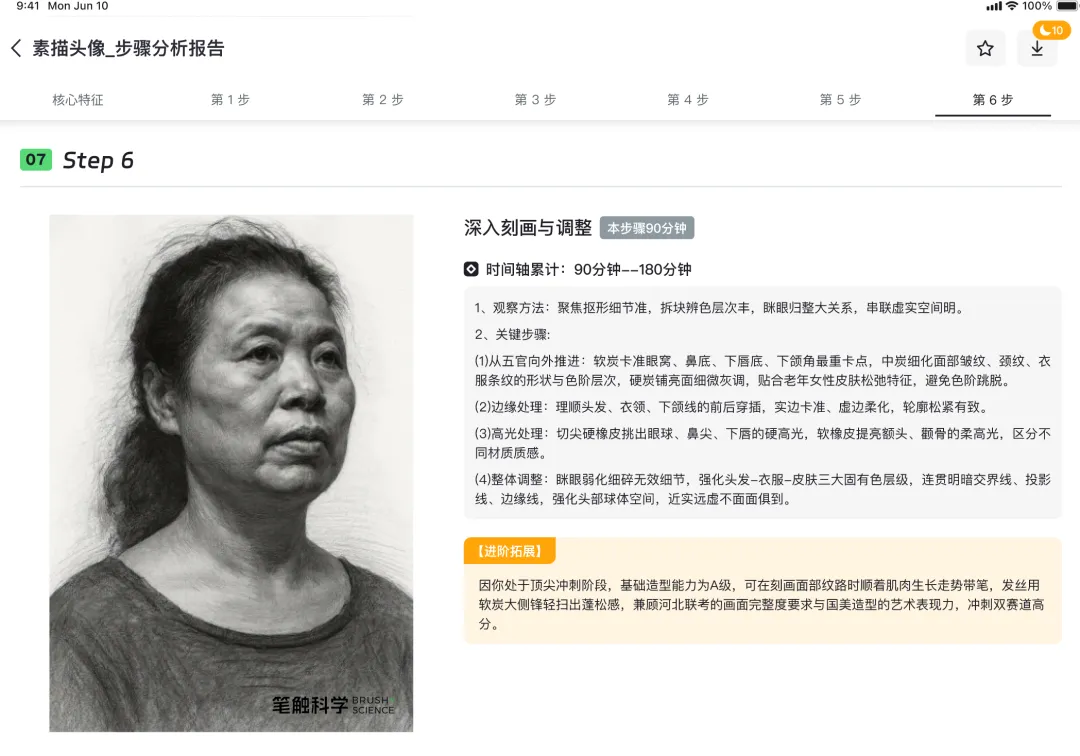Screen dimensions: 1080x756
Task: Switch to 第 4 步 tab
Action: pos(687,100)
